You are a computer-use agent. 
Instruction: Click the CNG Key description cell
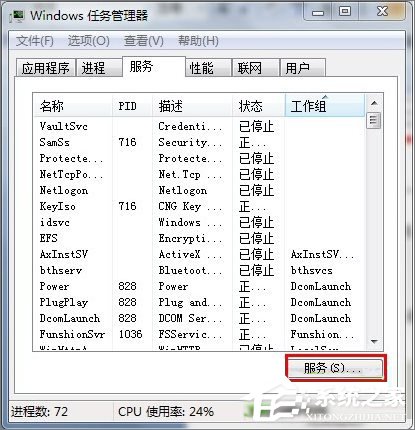(190, 206)
